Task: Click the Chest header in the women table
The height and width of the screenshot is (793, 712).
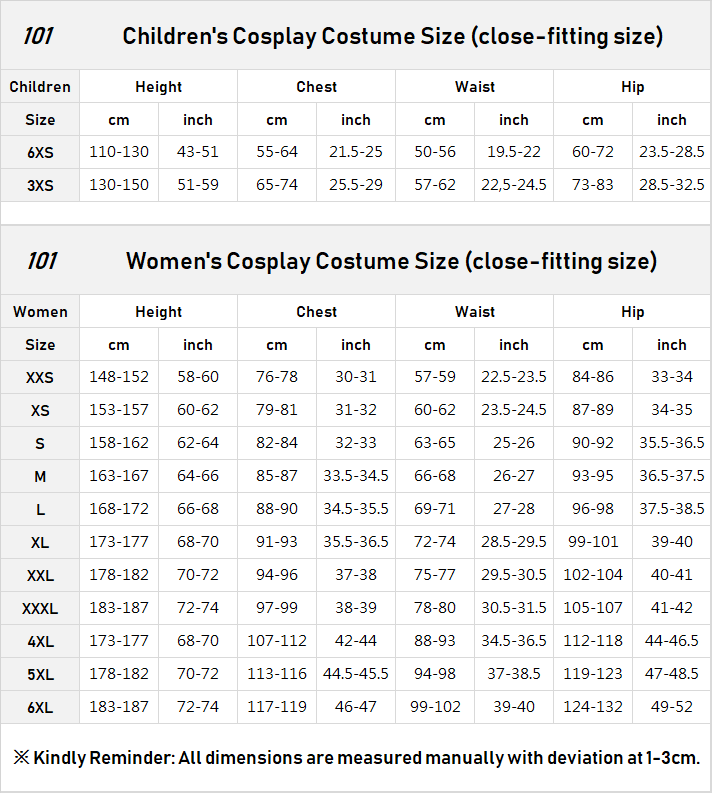Action: coord(316,312)
